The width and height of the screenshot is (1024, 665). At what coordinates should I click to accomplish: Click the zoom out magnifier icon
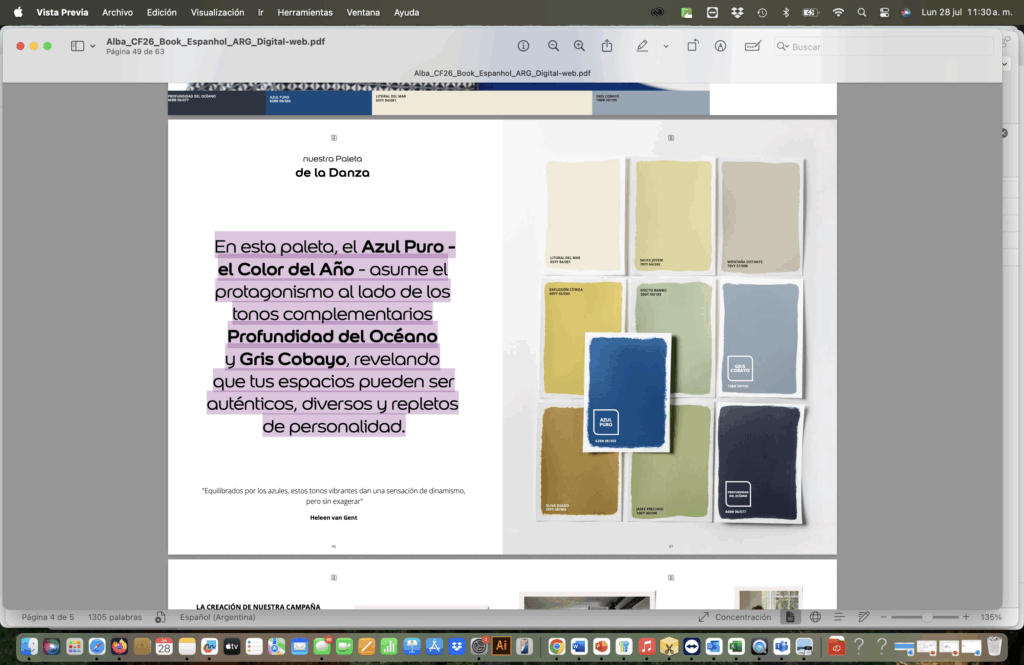(553, 46)
